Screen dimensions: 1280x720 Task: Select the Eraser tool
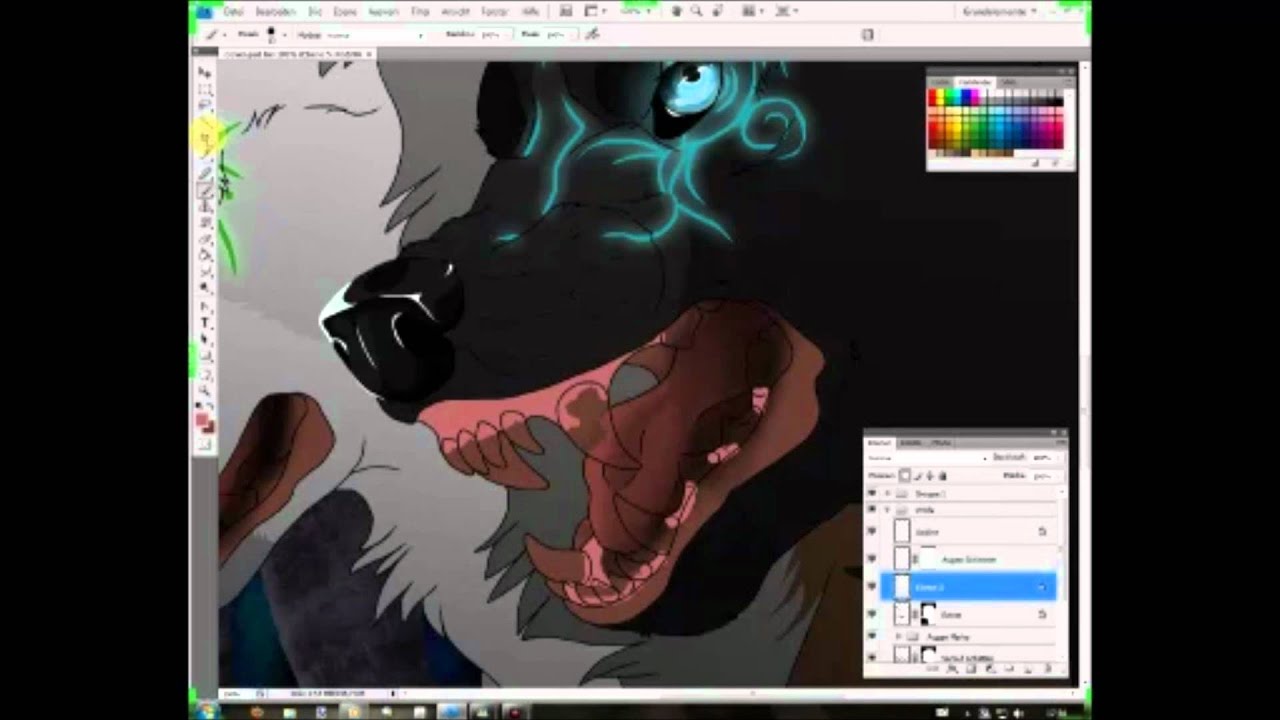pos(205,239)
